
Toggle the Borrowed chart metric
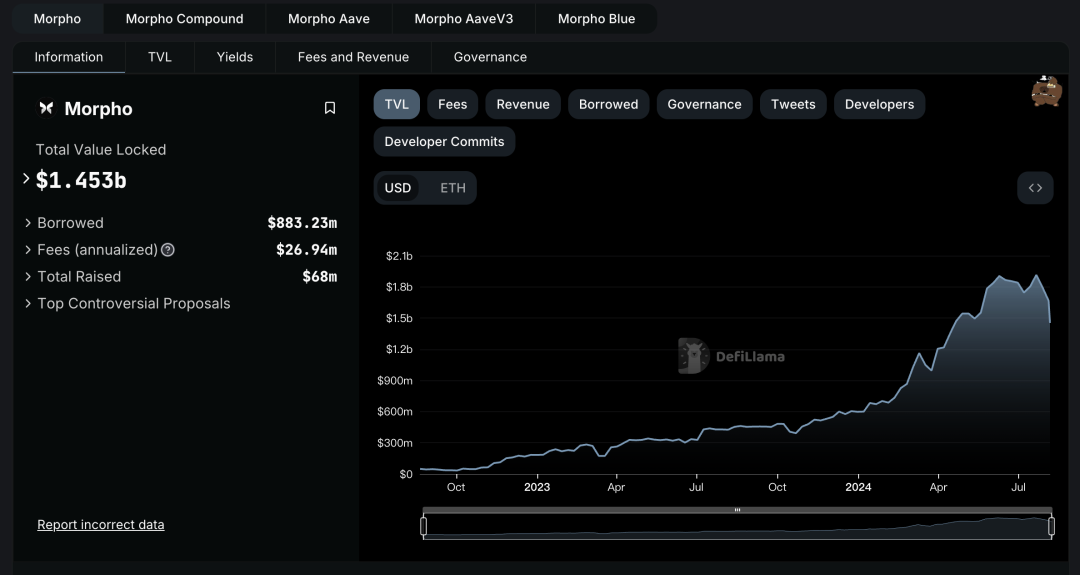coord(608,104)
